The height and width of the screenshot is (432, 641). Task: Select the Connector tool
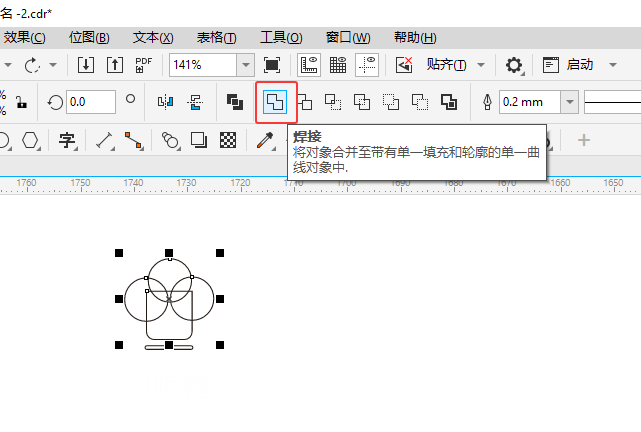pyautogui.click(x=134, y=140)
